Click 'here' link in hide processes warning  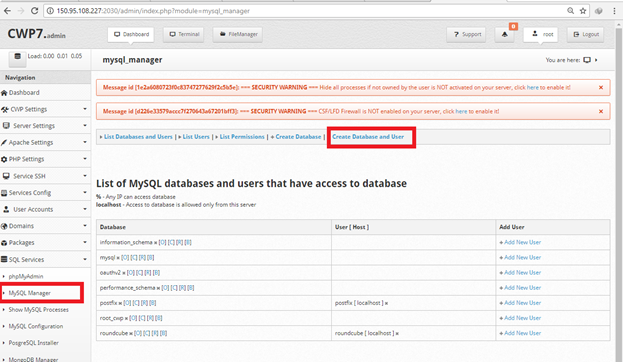(x=532, y=87)
